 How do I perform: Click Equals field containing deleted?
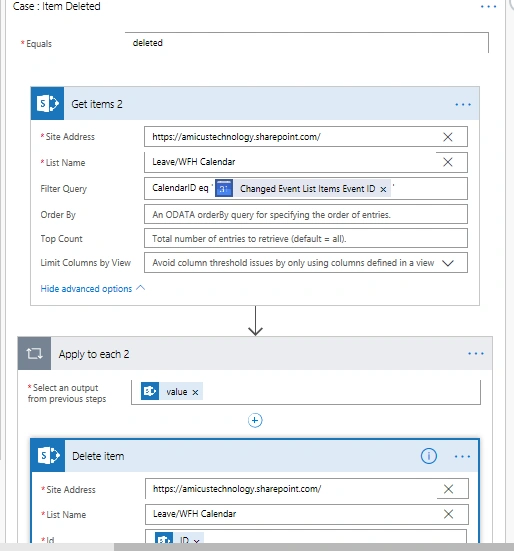[307, 43]
